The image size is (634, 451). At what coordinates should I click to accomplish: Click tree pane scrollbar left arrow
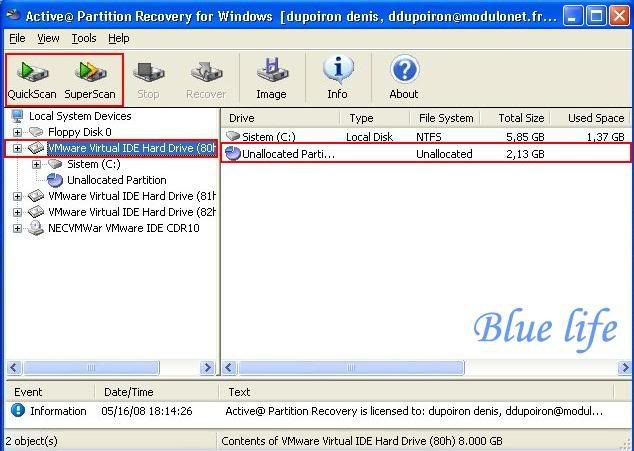coord(14,367)
